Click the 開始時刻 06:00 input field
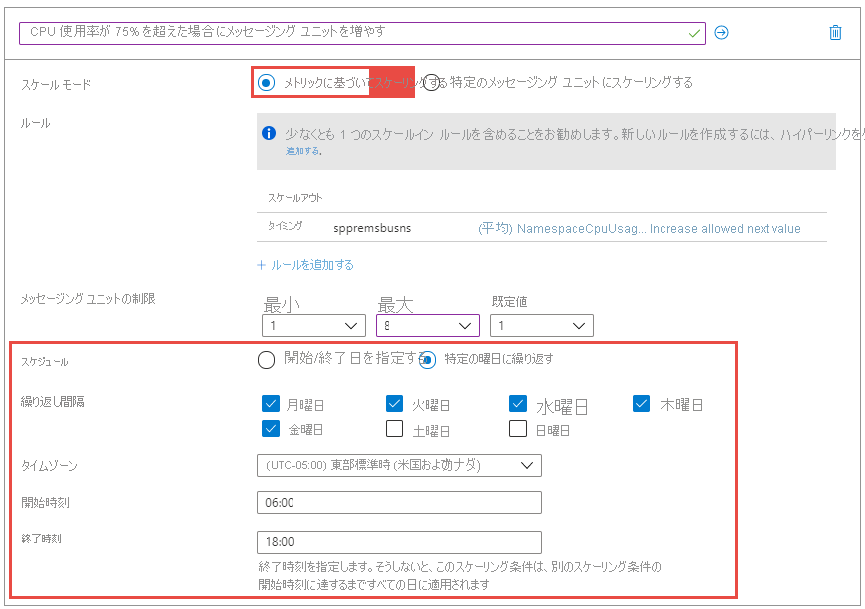Screen dimensions: 865x609 point(399,503)
